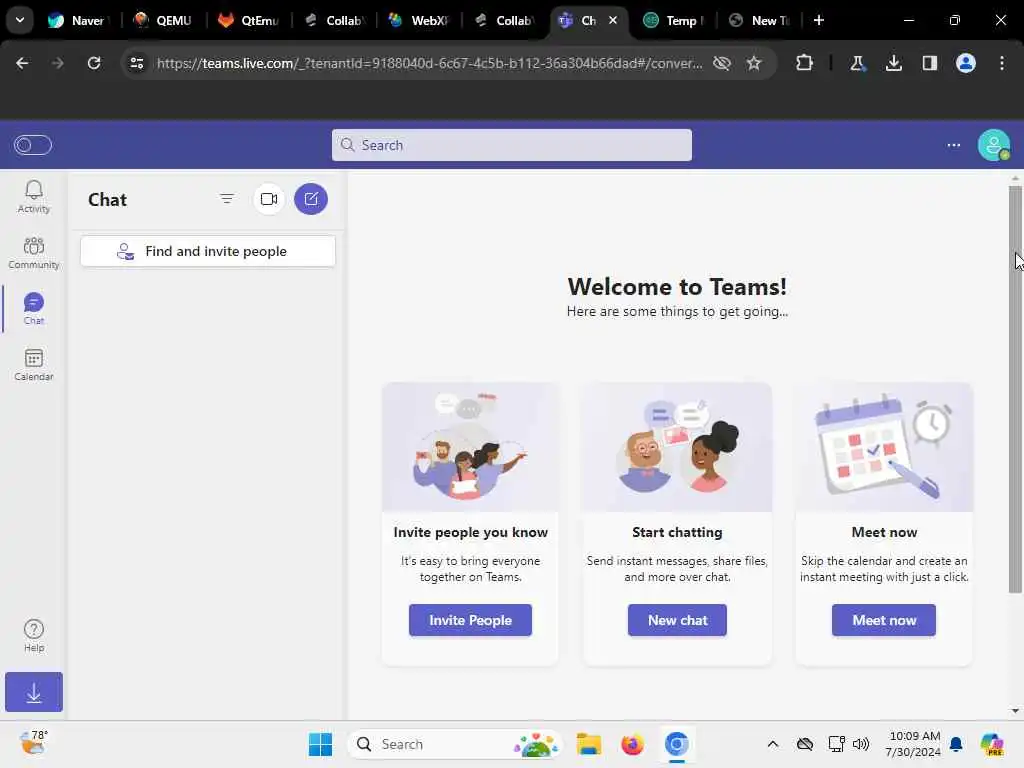Screen dimensions: 1024x768
Task: Toggle the browser side panel
Action: 929,63
